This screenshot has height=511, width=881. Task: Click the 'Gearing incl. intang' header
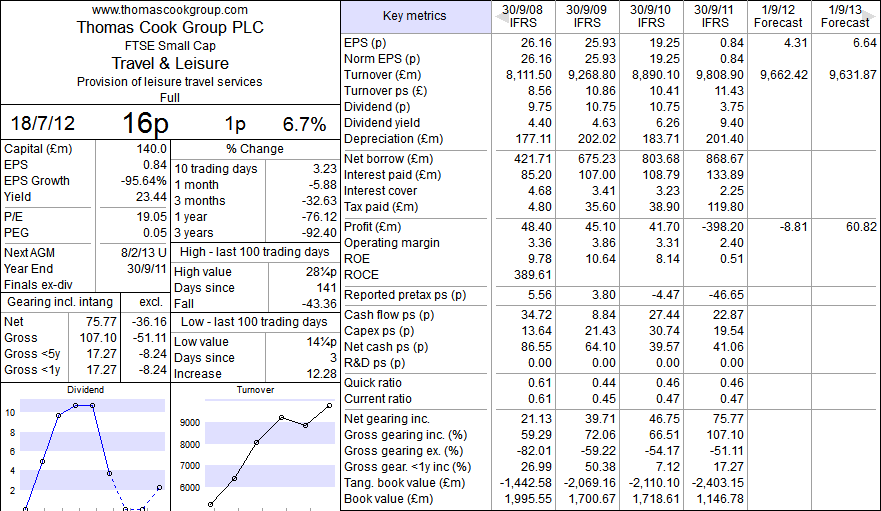tap(60, 302)
